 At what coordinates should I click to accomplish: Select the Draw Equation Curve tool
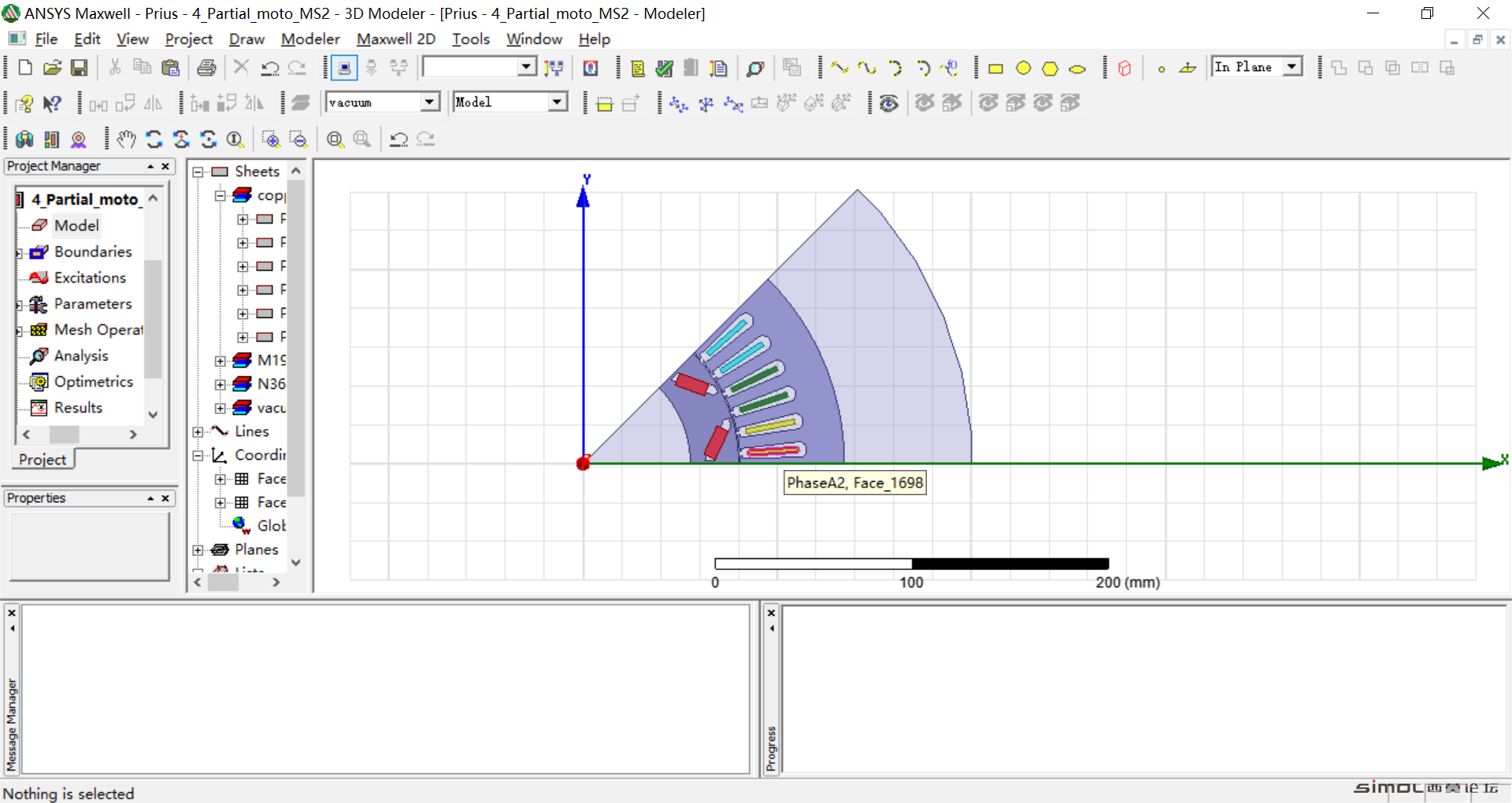(951, 68)
